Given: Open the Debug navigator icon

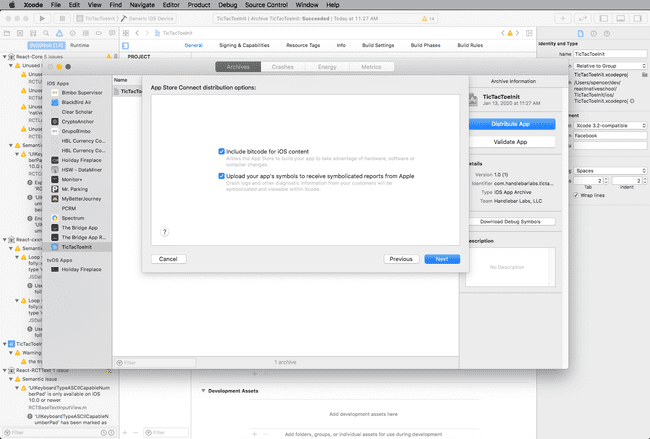Looking at the screenshot, I should tap(85, 33).
